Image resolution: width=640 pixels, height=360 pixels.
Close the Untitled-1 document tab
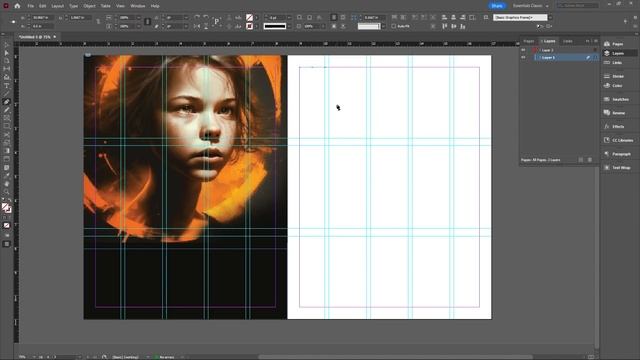tap(55, 37)
